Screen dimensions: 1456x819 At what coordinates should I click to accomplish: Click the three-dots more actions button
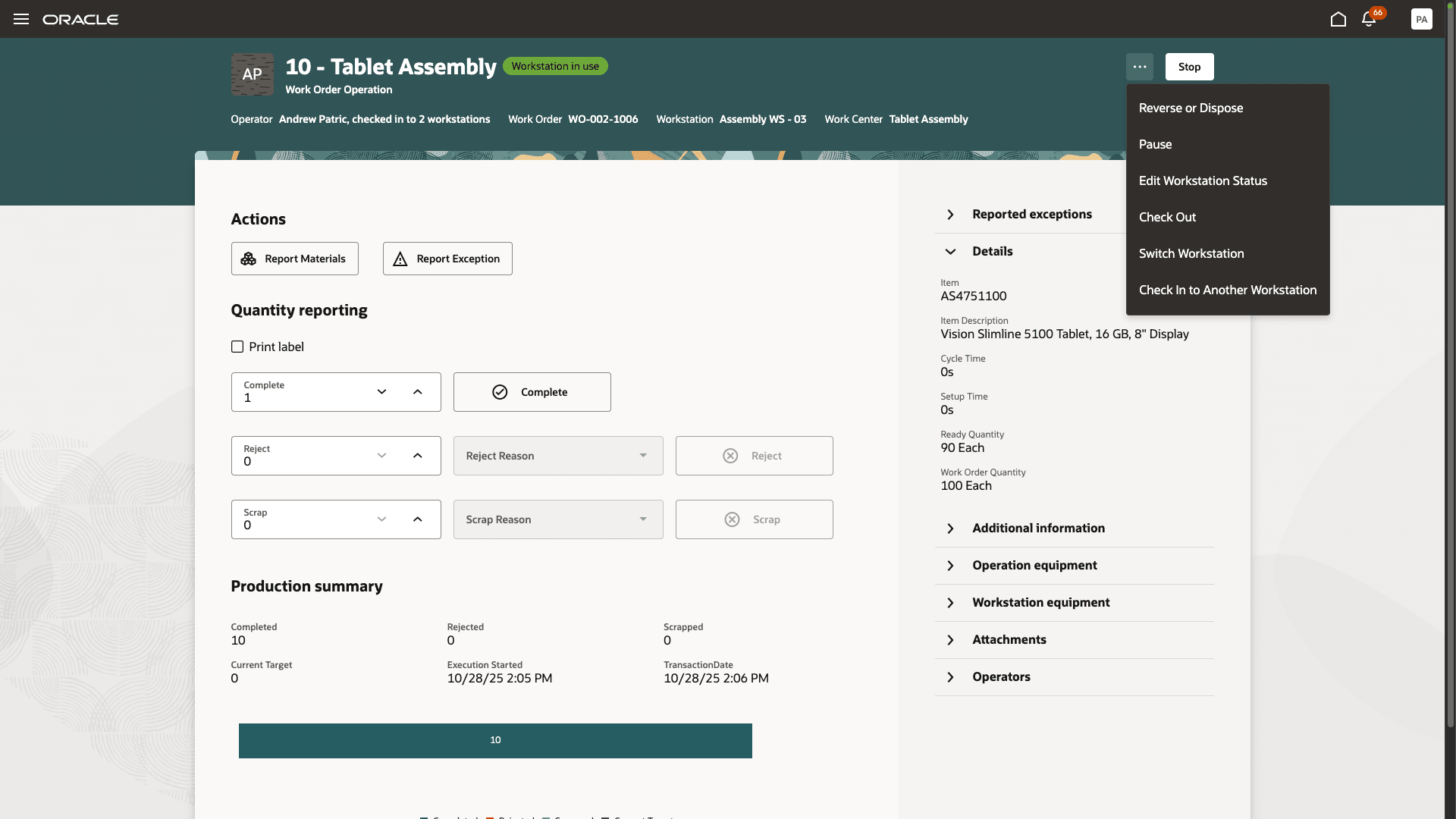click(1139, 67)
